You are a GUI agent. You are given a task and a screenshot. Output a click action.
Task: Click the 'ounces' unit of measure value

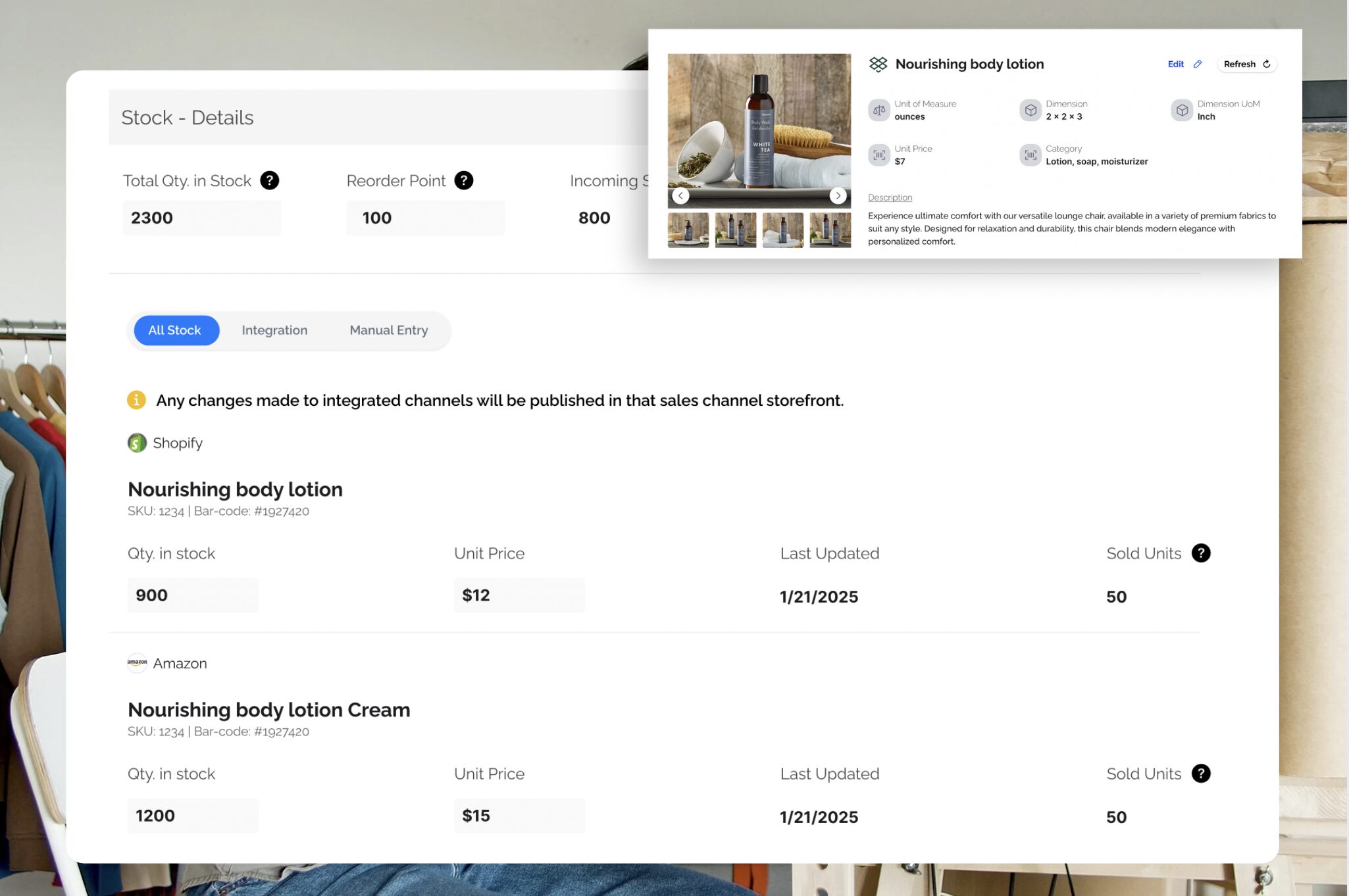click(909, 116)
